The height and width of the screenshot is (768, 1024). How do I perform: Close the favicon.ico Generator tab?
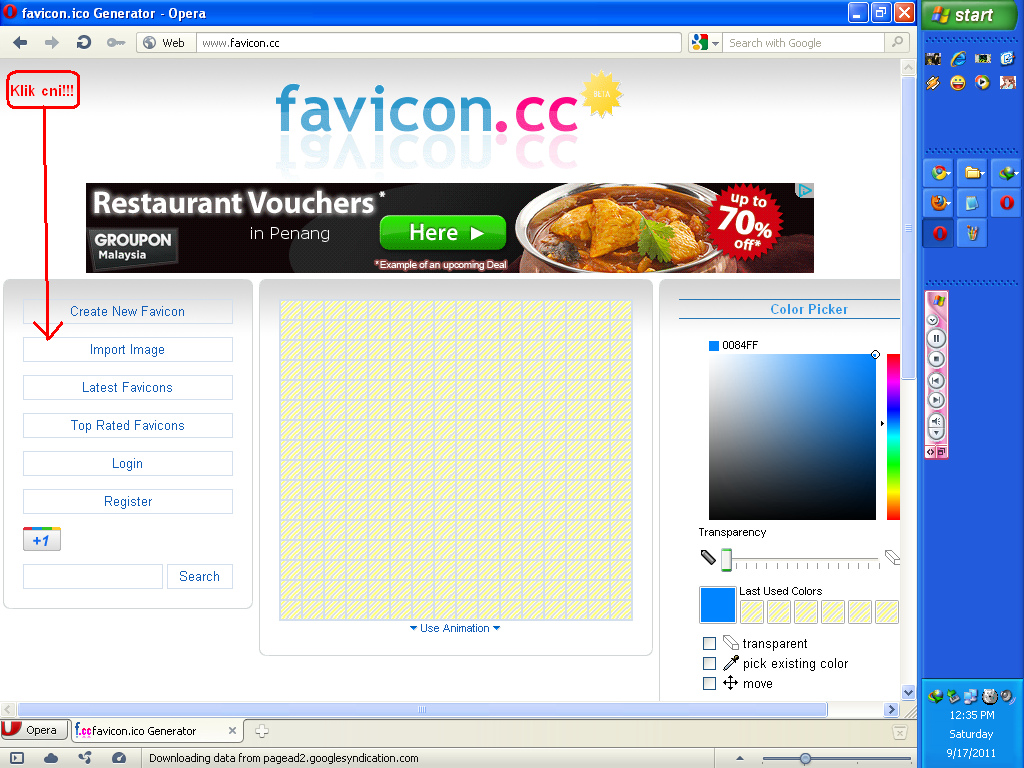[x=232, y=731]
